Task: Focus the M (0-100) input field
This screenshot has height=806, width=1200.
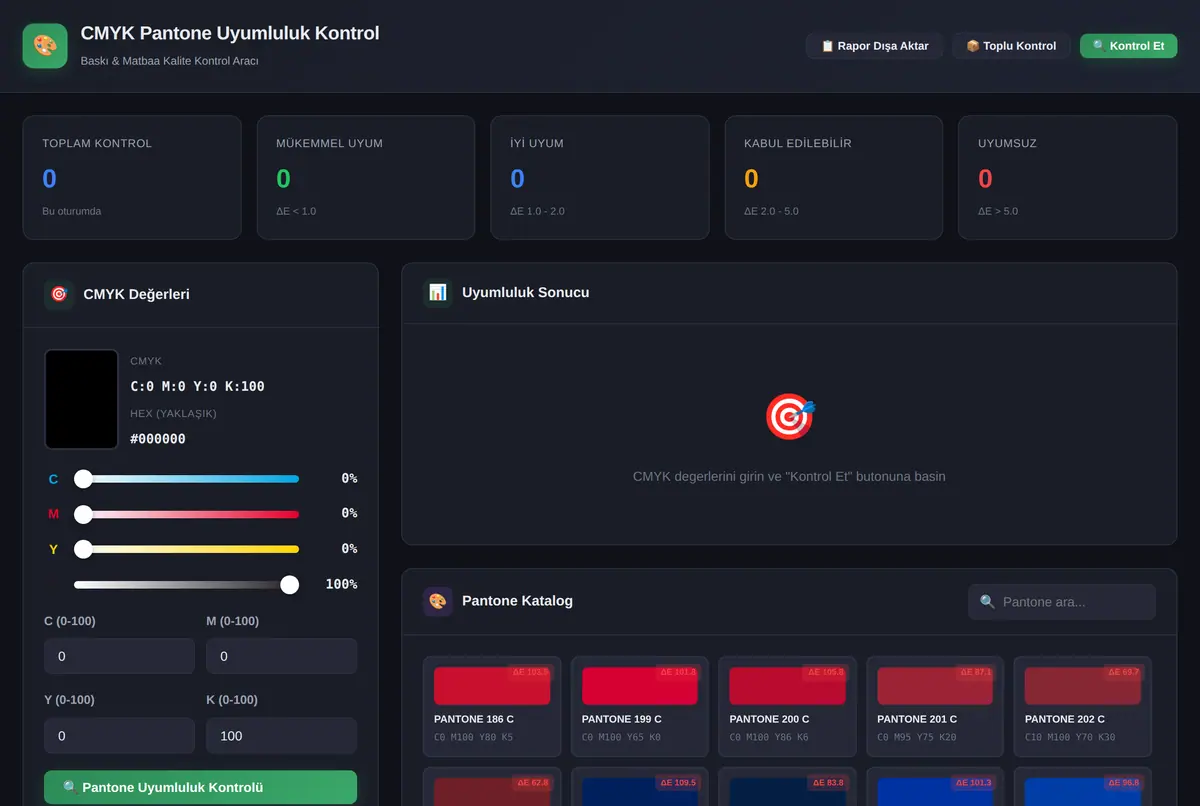Action: click(281, 656)
